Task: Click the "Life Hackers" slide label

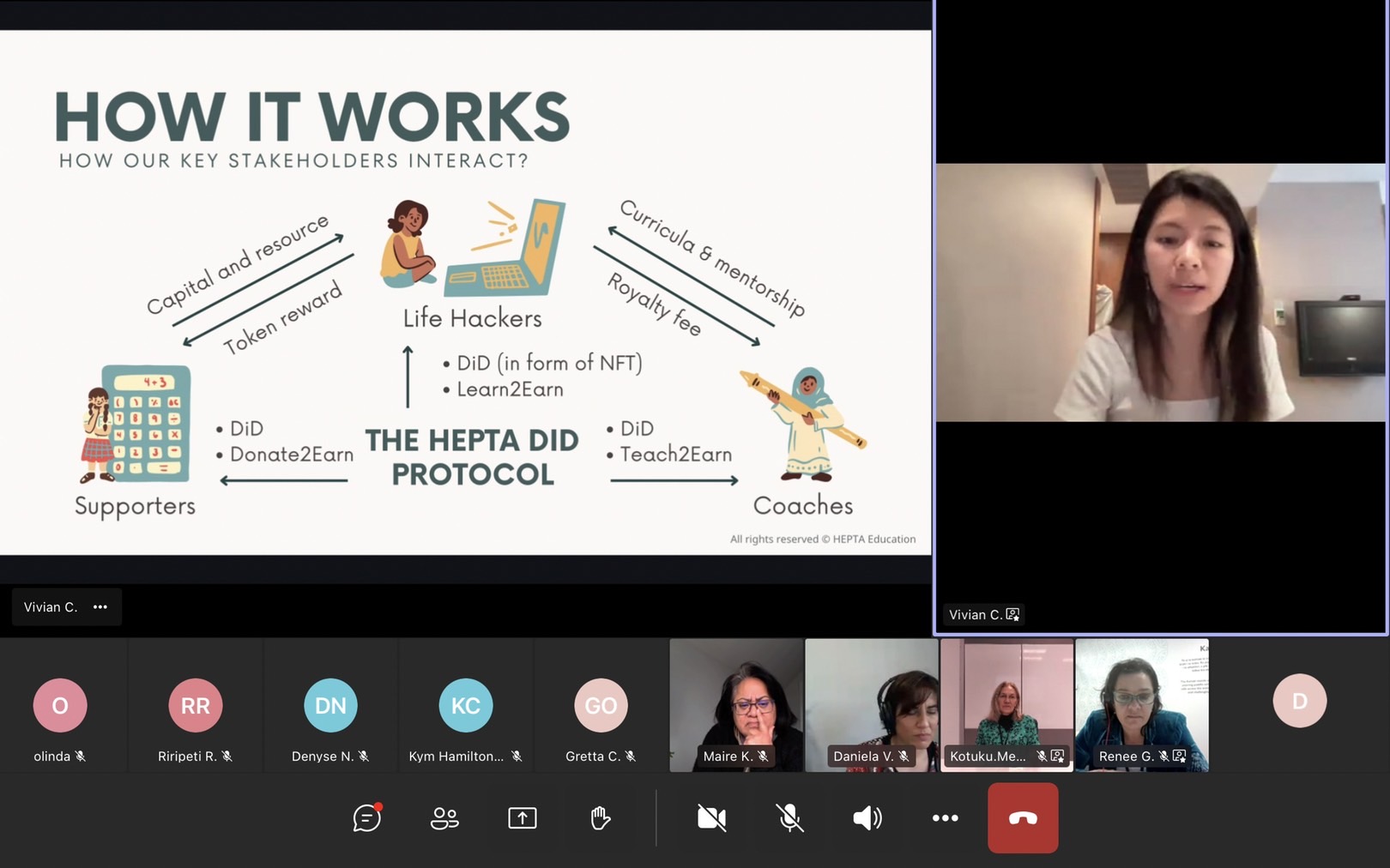Action: click(473, 318)
